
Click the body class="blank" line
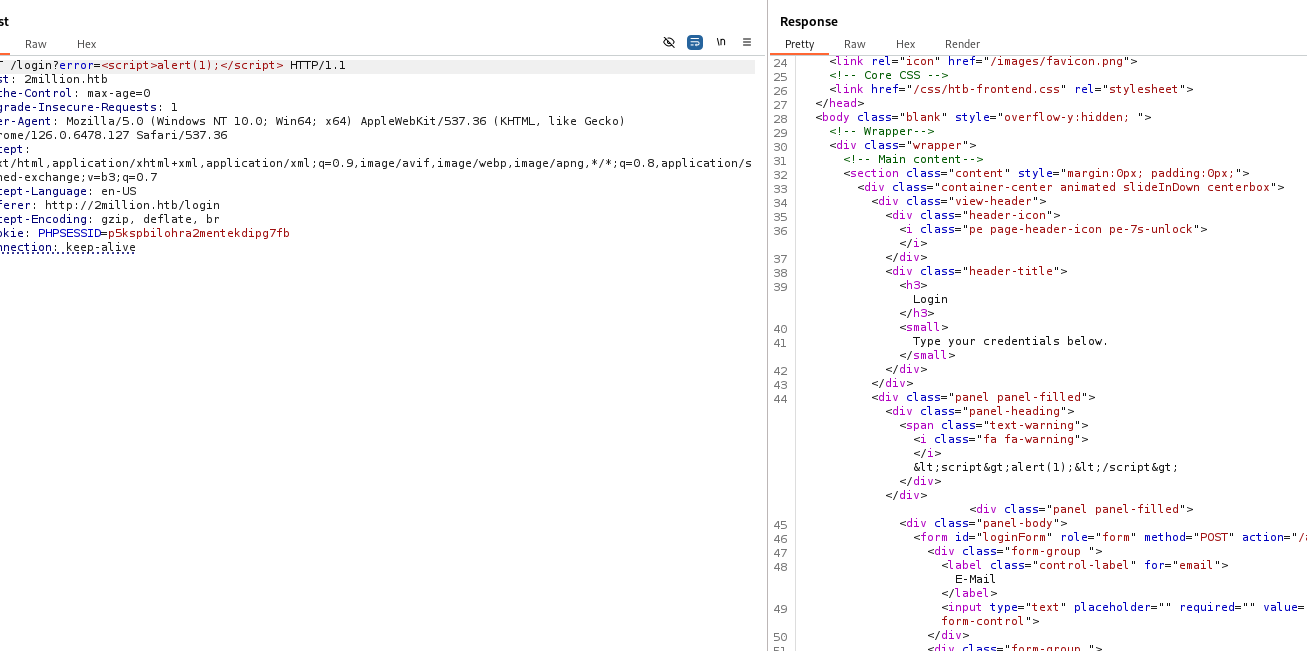pos(983,117)
